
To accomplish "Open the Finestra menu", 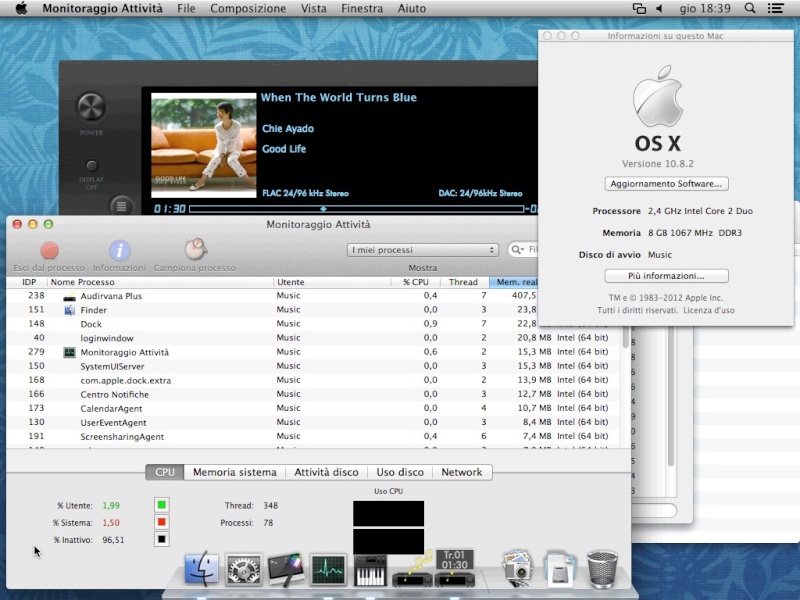I will 362,9.
